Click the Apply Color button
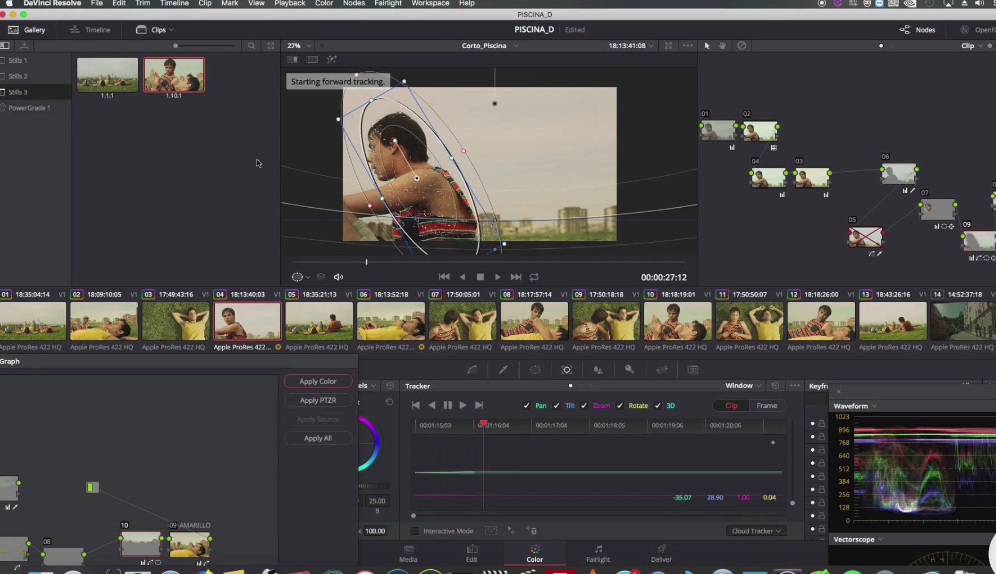Screen dimensions: 996x574 (318, 381)
